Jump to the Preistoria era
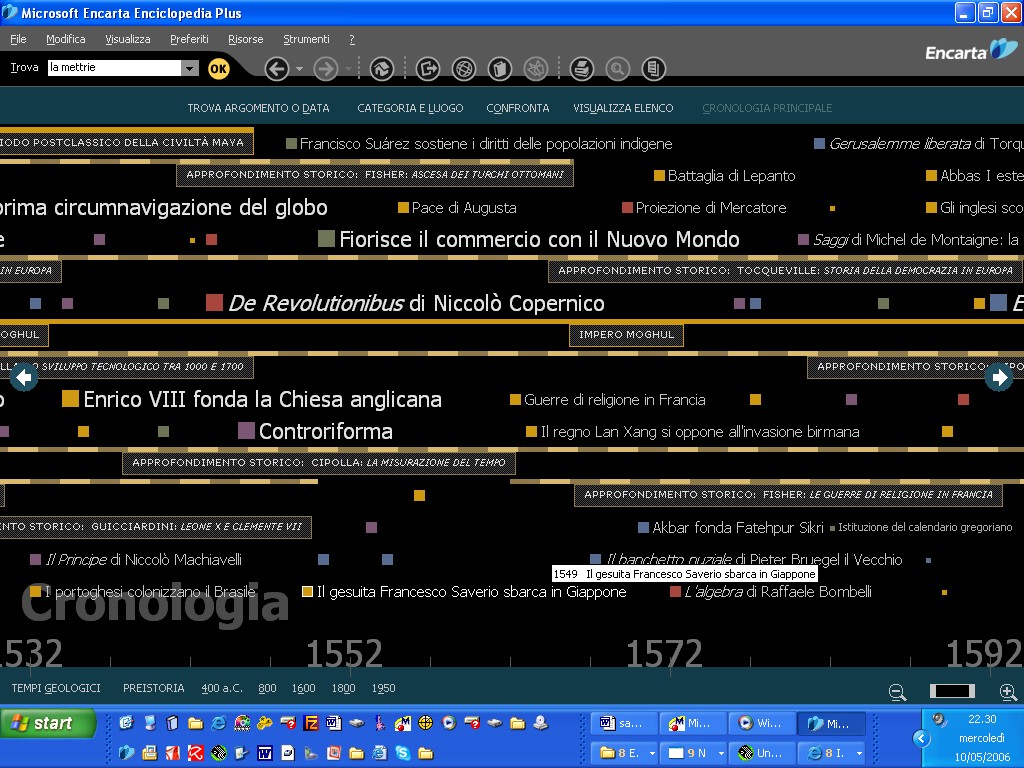This screenshot has height=768, width=1024. [x=153, y=688]
